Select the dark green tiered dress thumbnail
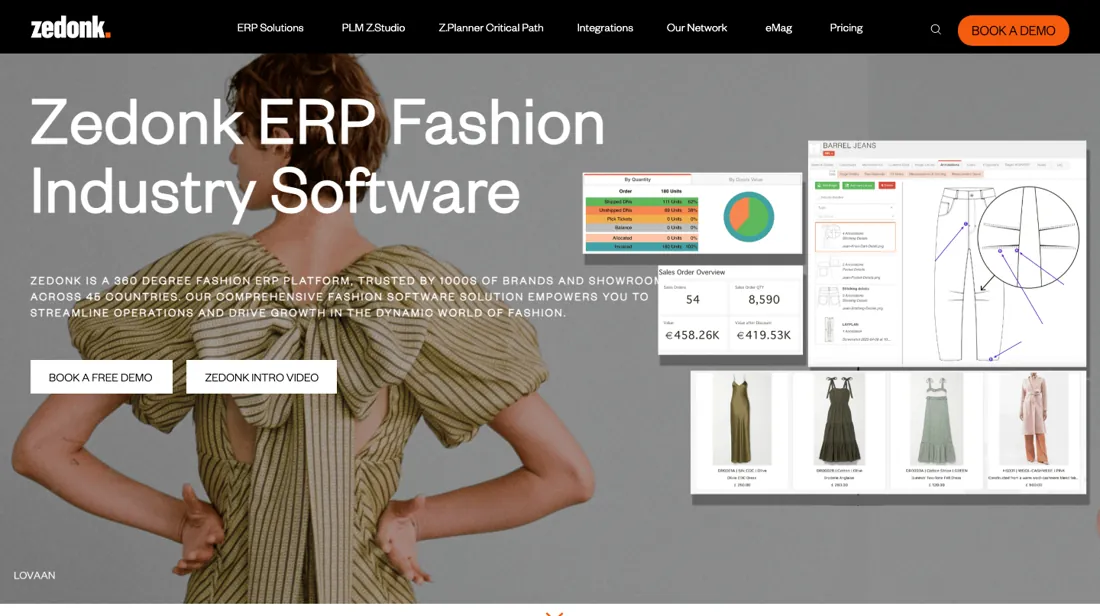1100x616 pixels. point(838,419)
